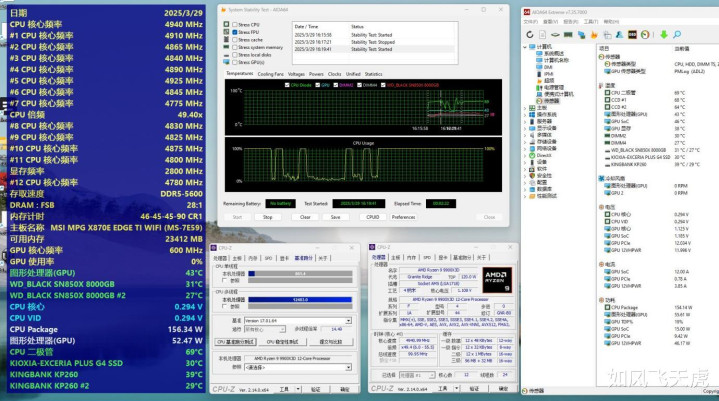This screenshot has height=401, width=719.
Task: Open the 工具(T) menu in AIDA64
Action: click(591, 22)
